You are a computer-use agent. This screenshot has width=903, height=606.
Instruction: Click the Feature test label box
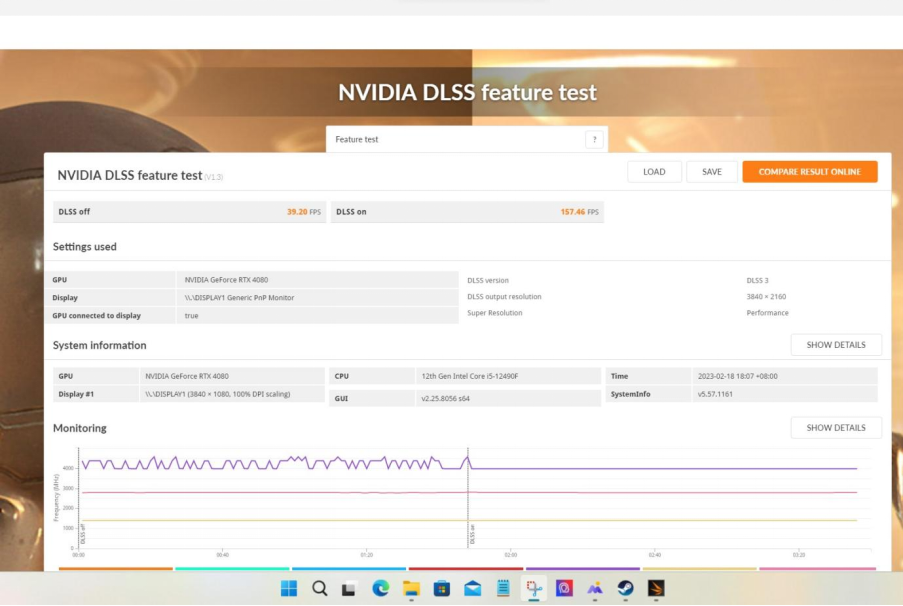coord(466,139)
